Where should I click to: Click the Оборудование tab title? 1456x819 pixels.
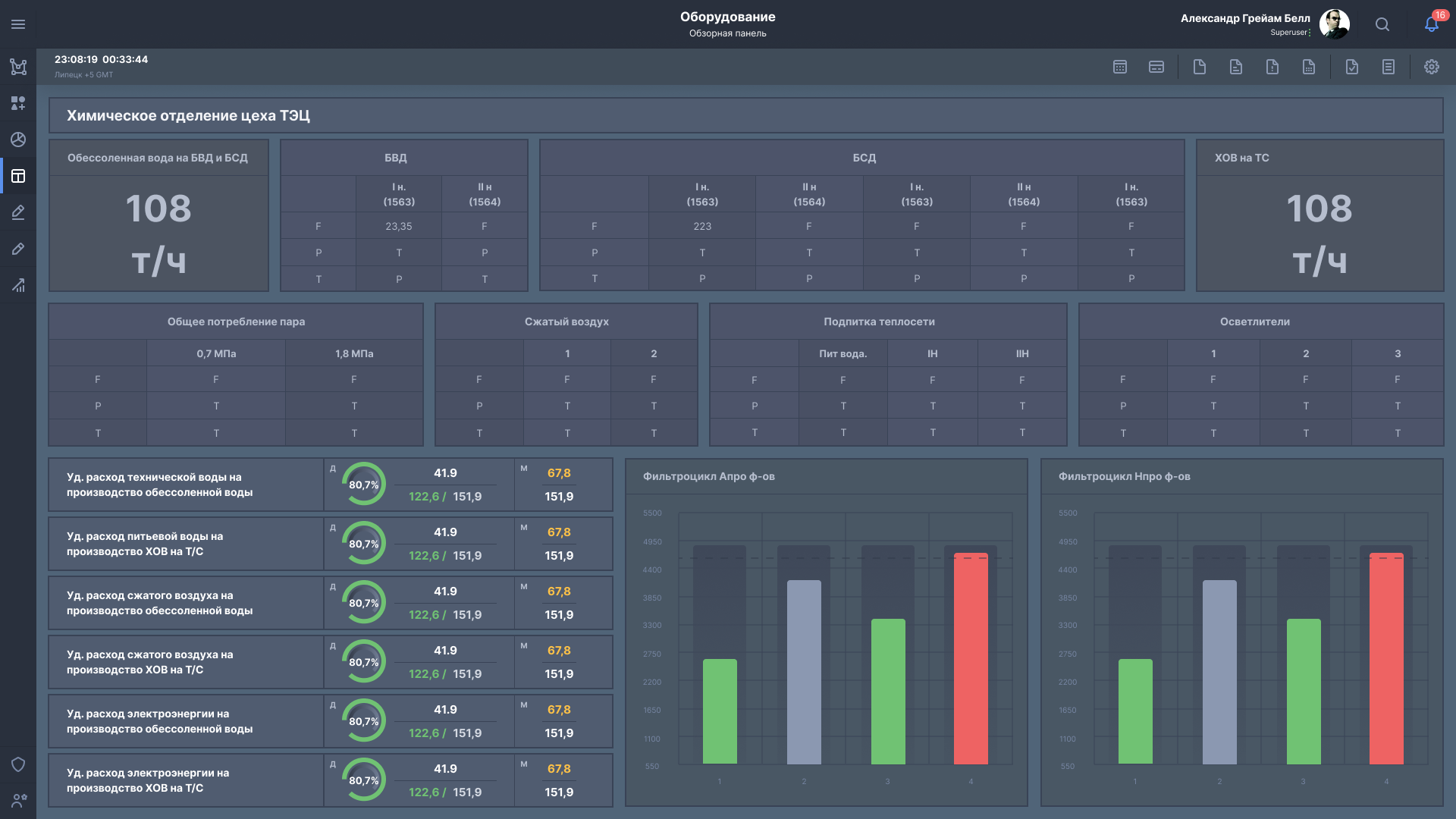pos(727,17)
